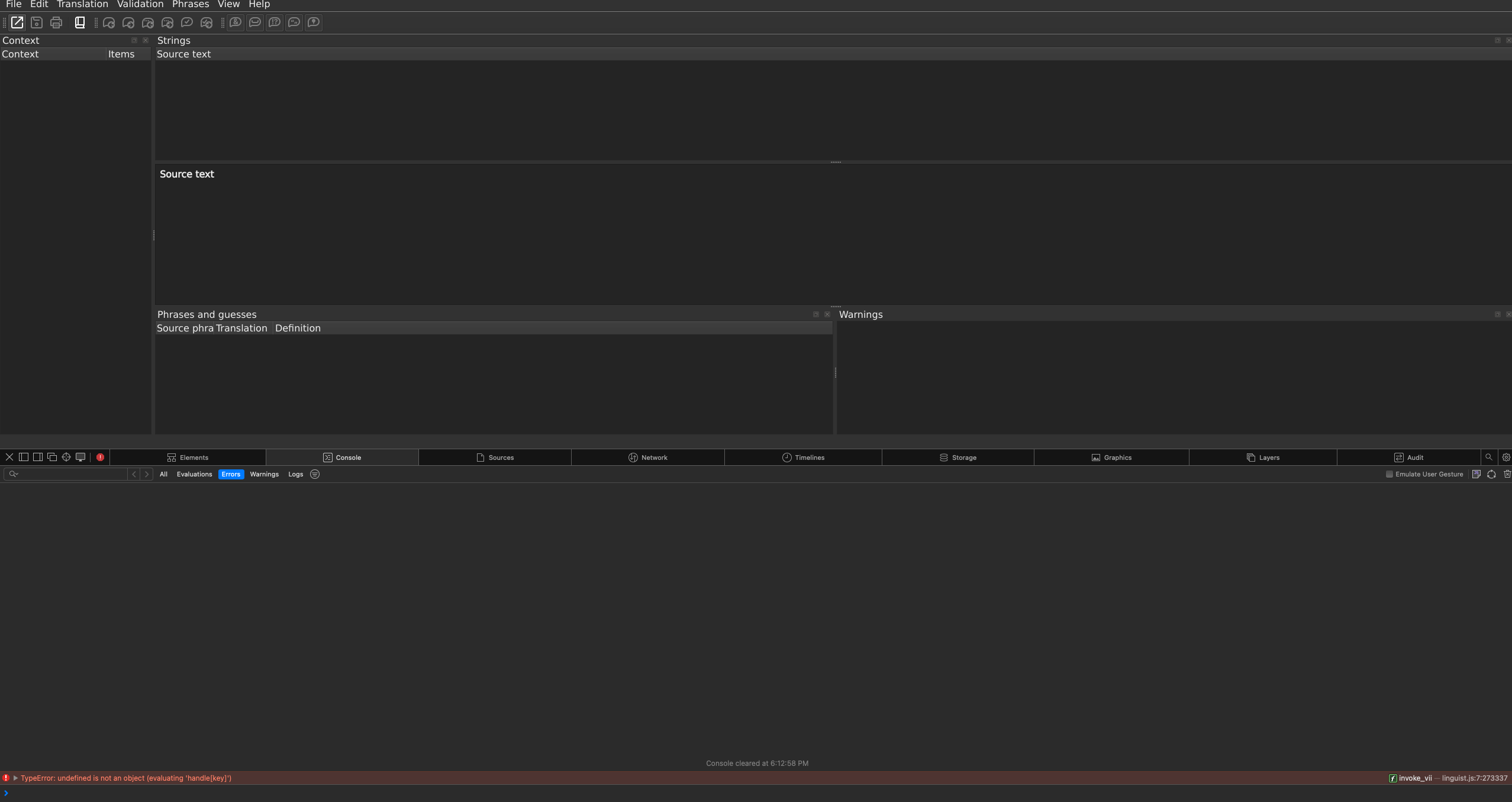Click the Translation column header
1512x802 pixels.
click(243, 328)
